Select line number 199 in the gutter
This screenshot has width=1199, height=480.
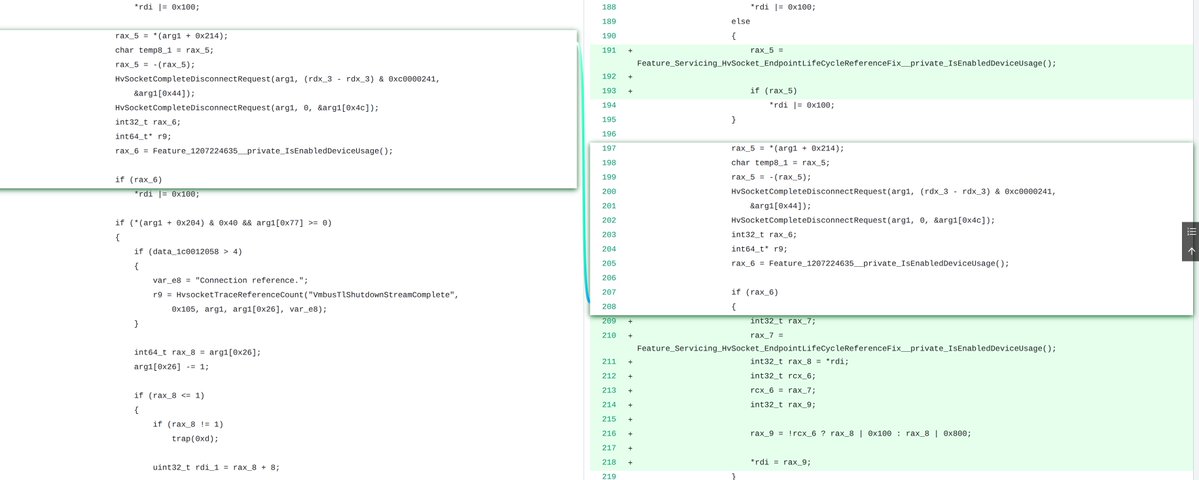(609, 177)
